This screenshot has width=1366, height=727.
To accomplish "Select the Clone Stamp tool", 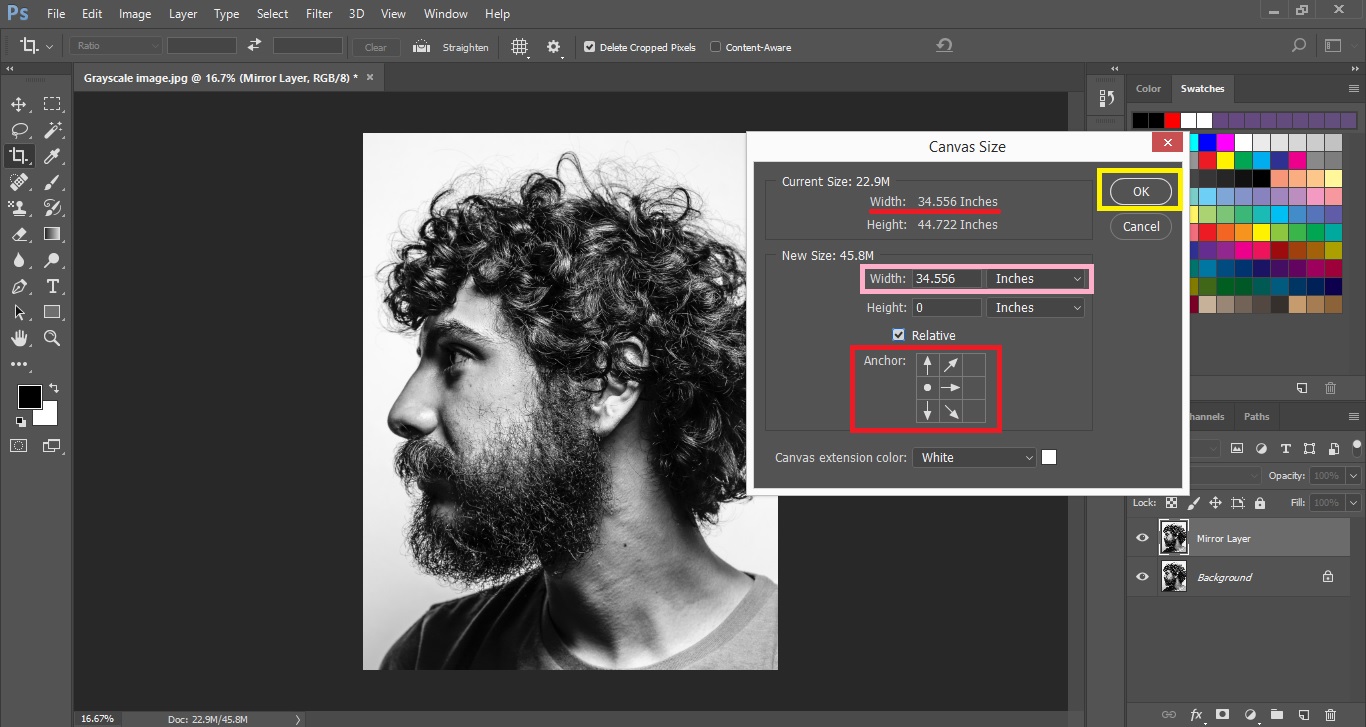I will [18, 208].
